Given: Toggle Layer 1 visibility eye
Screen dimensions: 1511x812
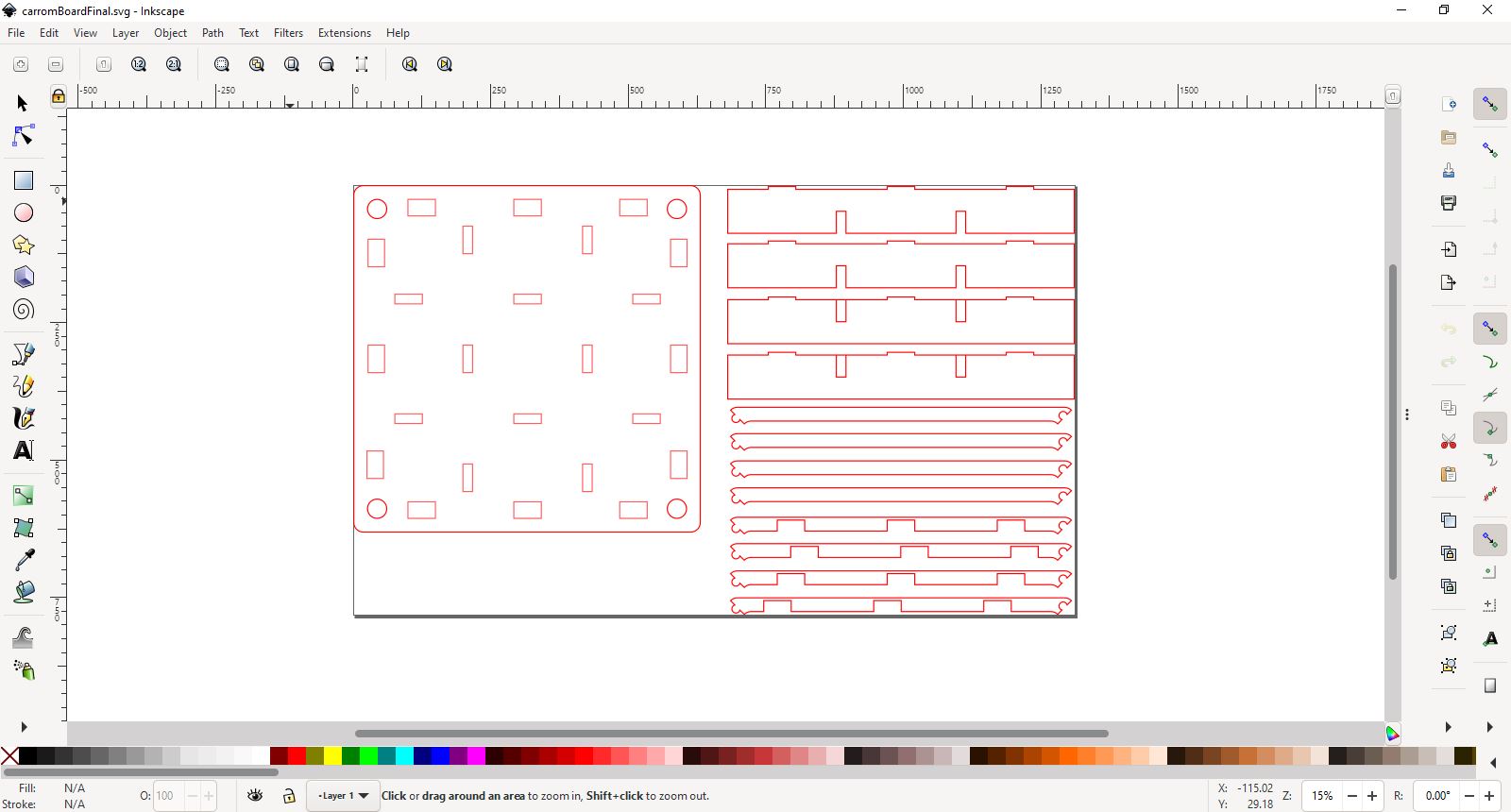Looking at the screenshot, I should point(255,796).
